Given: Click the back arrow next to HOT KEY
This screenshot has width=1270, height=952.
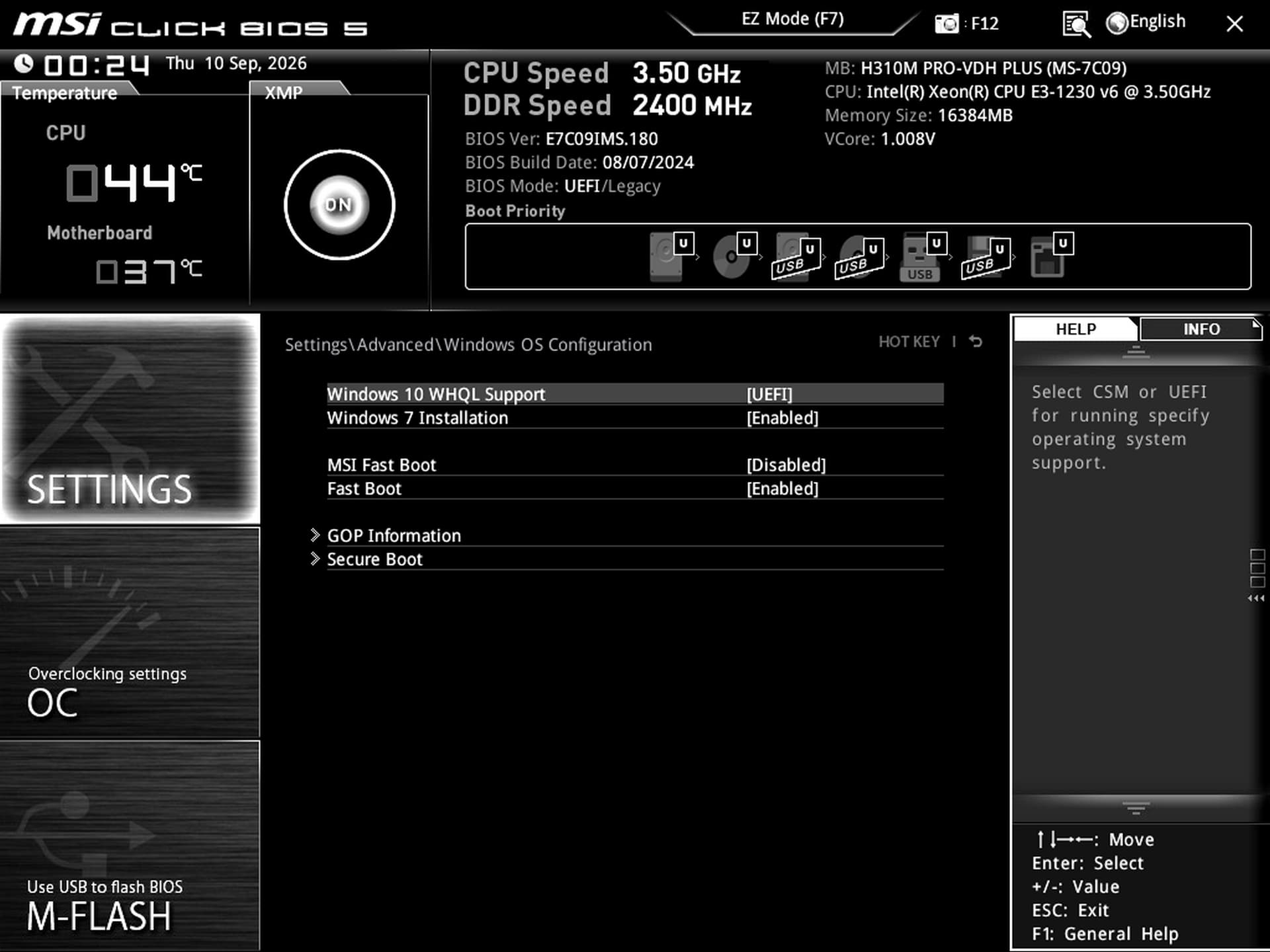Looking at the screenshot, I should tap(976, 341).
